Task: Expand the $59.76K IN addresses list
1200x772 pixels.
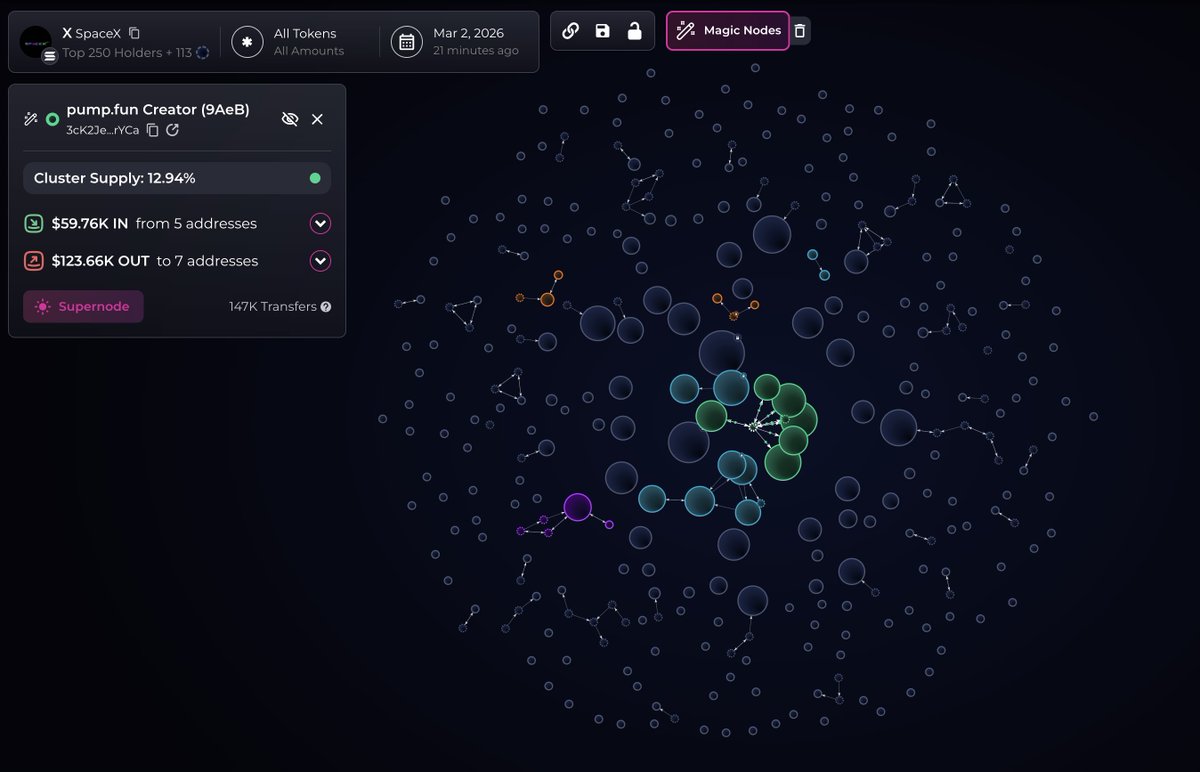Action: [320, 224]
